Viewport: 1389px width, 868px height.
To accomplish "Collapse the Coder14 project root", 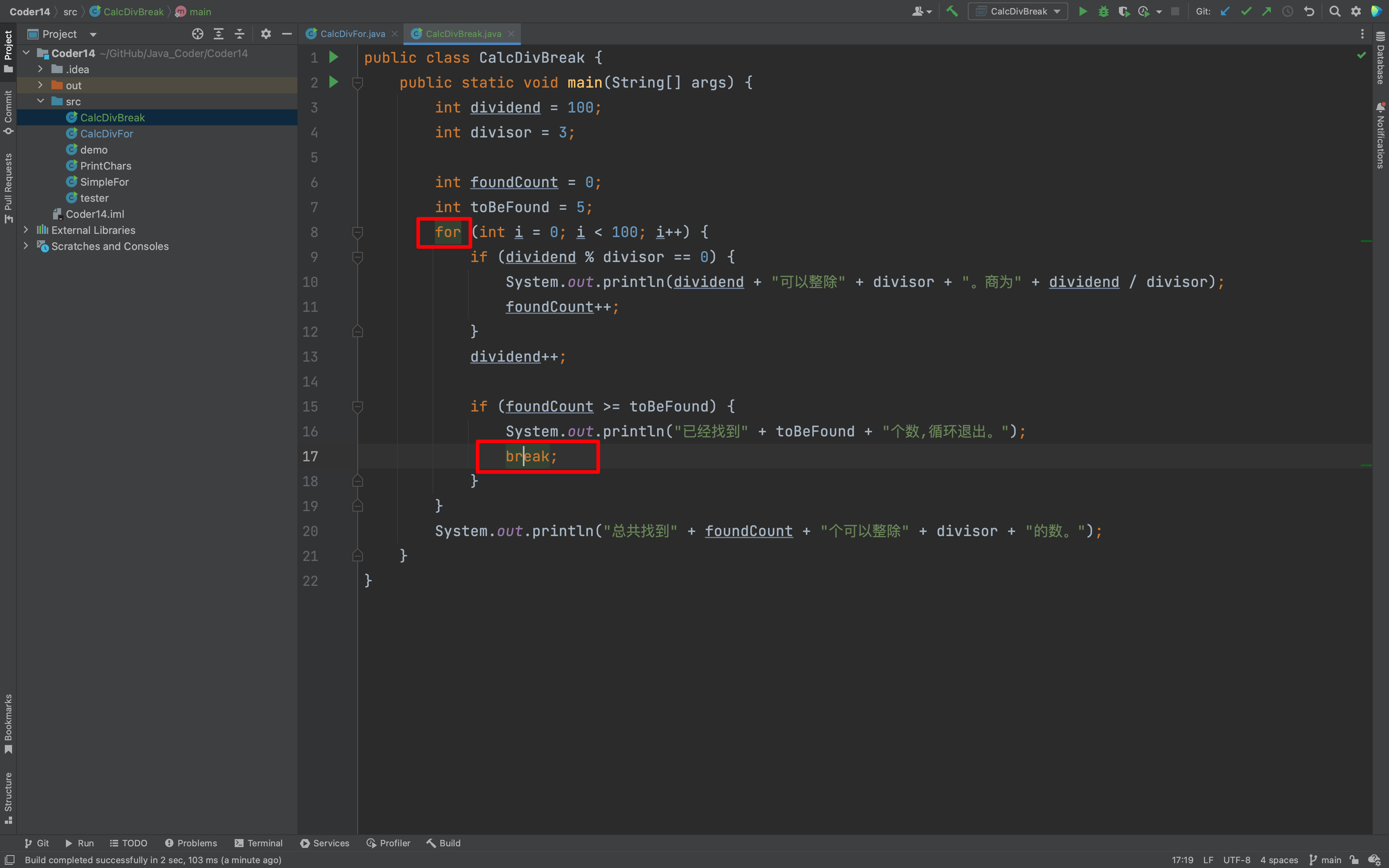I will tap(26, 53).
